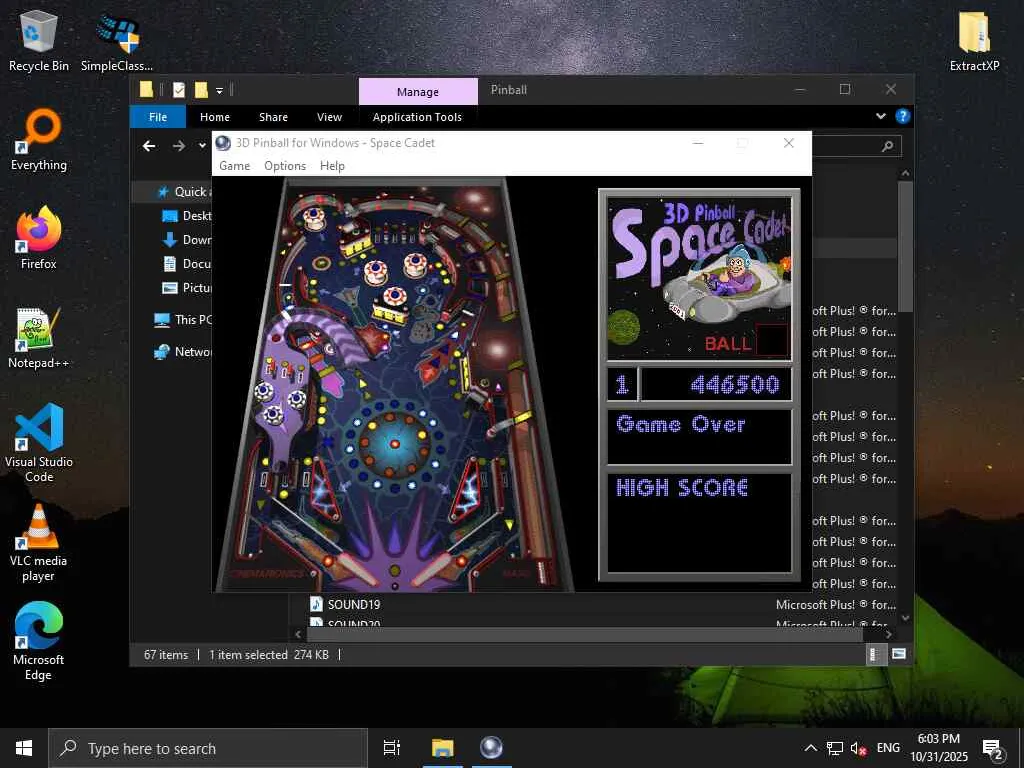The height and width of the screenshot is (768, 1024).
Task: Click the horizontal scrollbar in the file list
Action: (x=584, y=633)
